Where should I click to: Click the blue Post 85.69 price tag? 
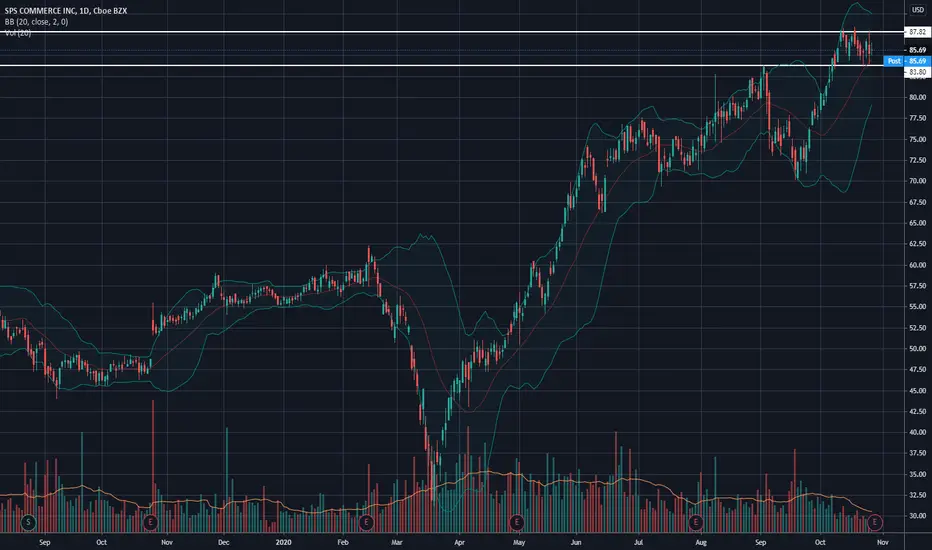[x=907, y=61]
